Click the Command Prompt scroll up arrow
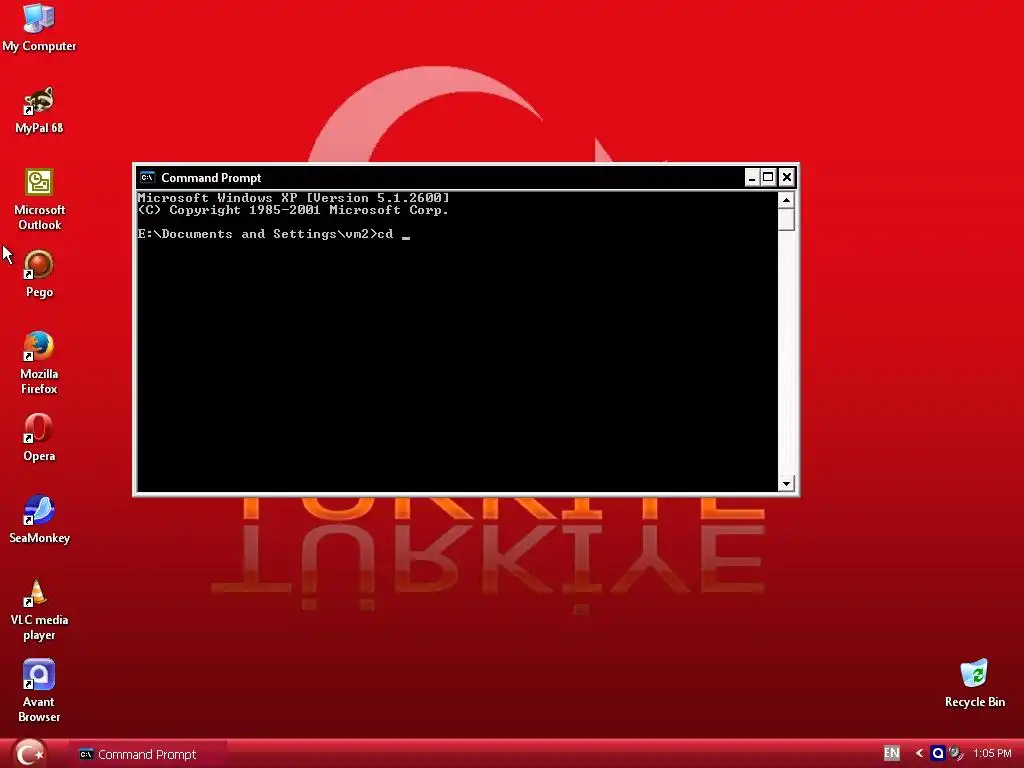1024x768 pixels. coord(786,200)
